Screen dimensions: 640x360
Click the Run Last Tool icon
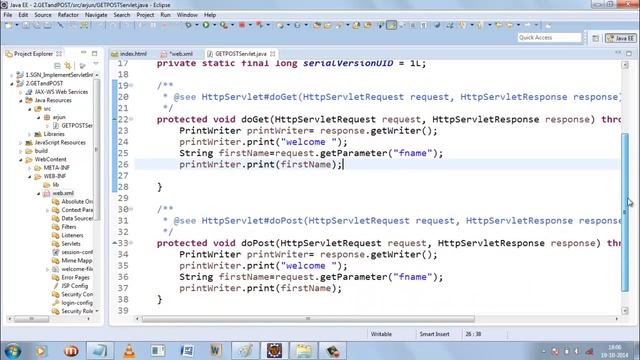(223, 25)
